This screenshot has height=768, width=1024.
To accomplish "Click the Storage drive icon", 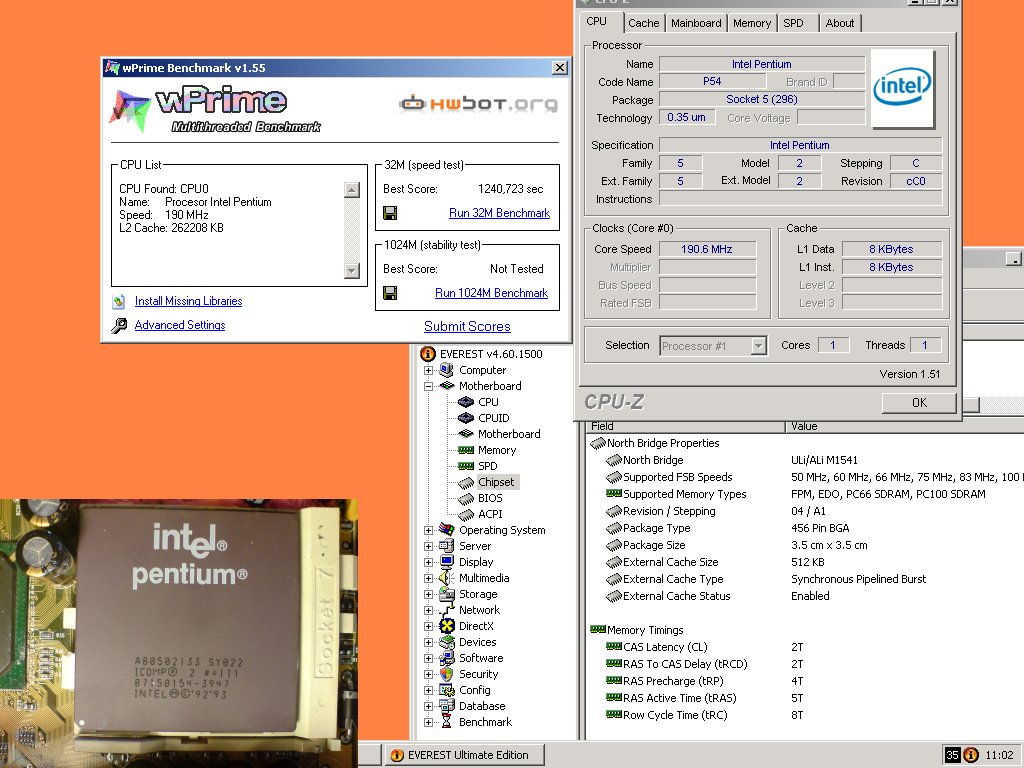I will 447,594.
